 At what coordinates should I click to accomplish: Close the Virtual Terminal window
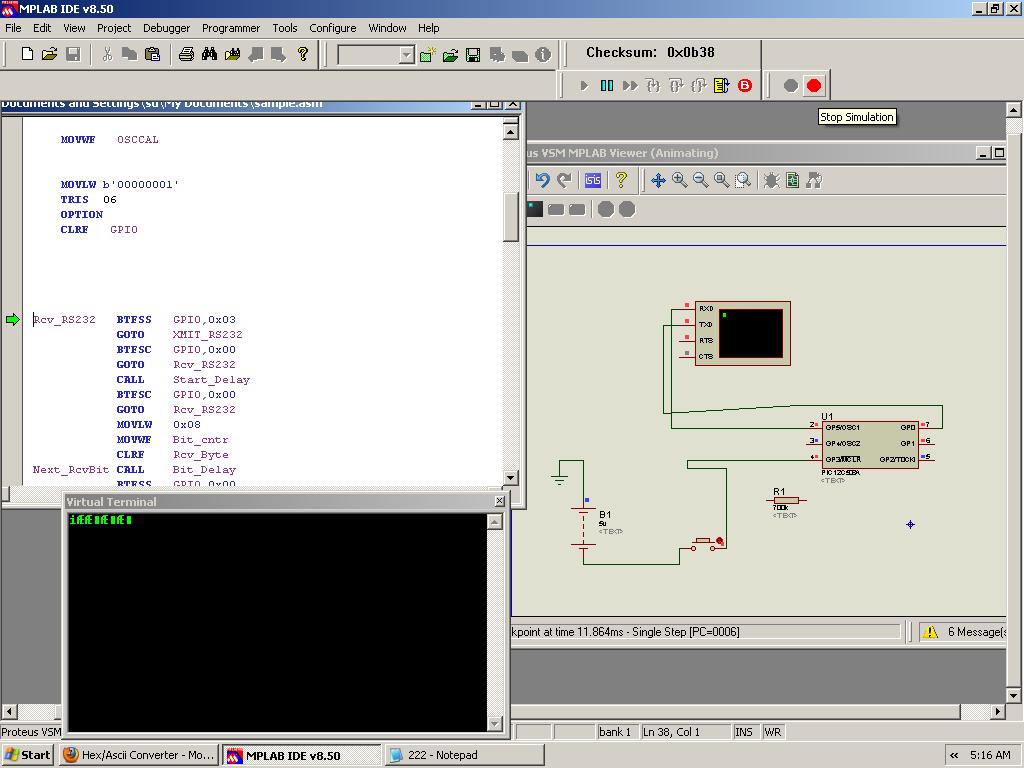pyautogui.click(x=500, y=501)
